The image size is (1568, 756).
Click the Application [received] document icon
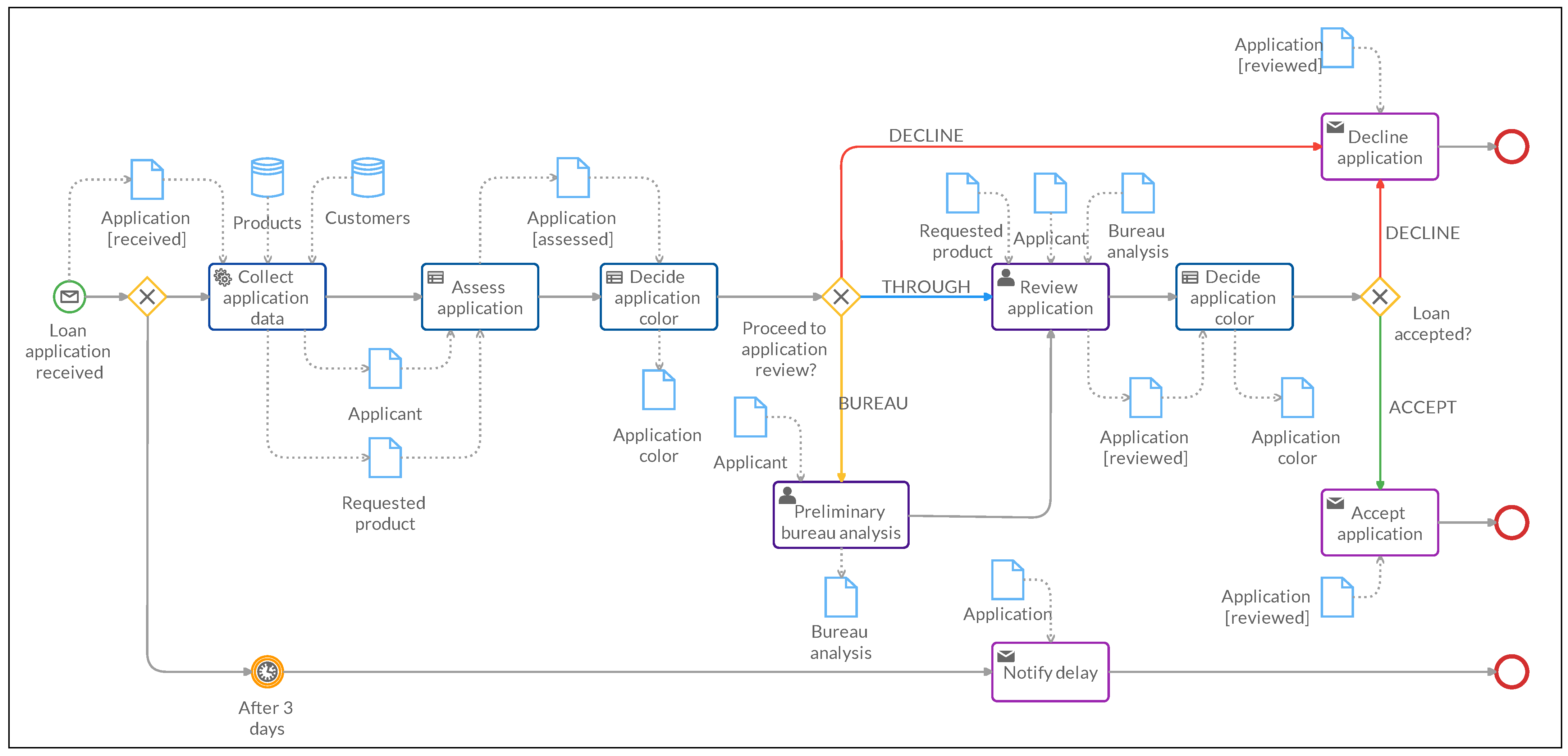(x=147, y=179)
